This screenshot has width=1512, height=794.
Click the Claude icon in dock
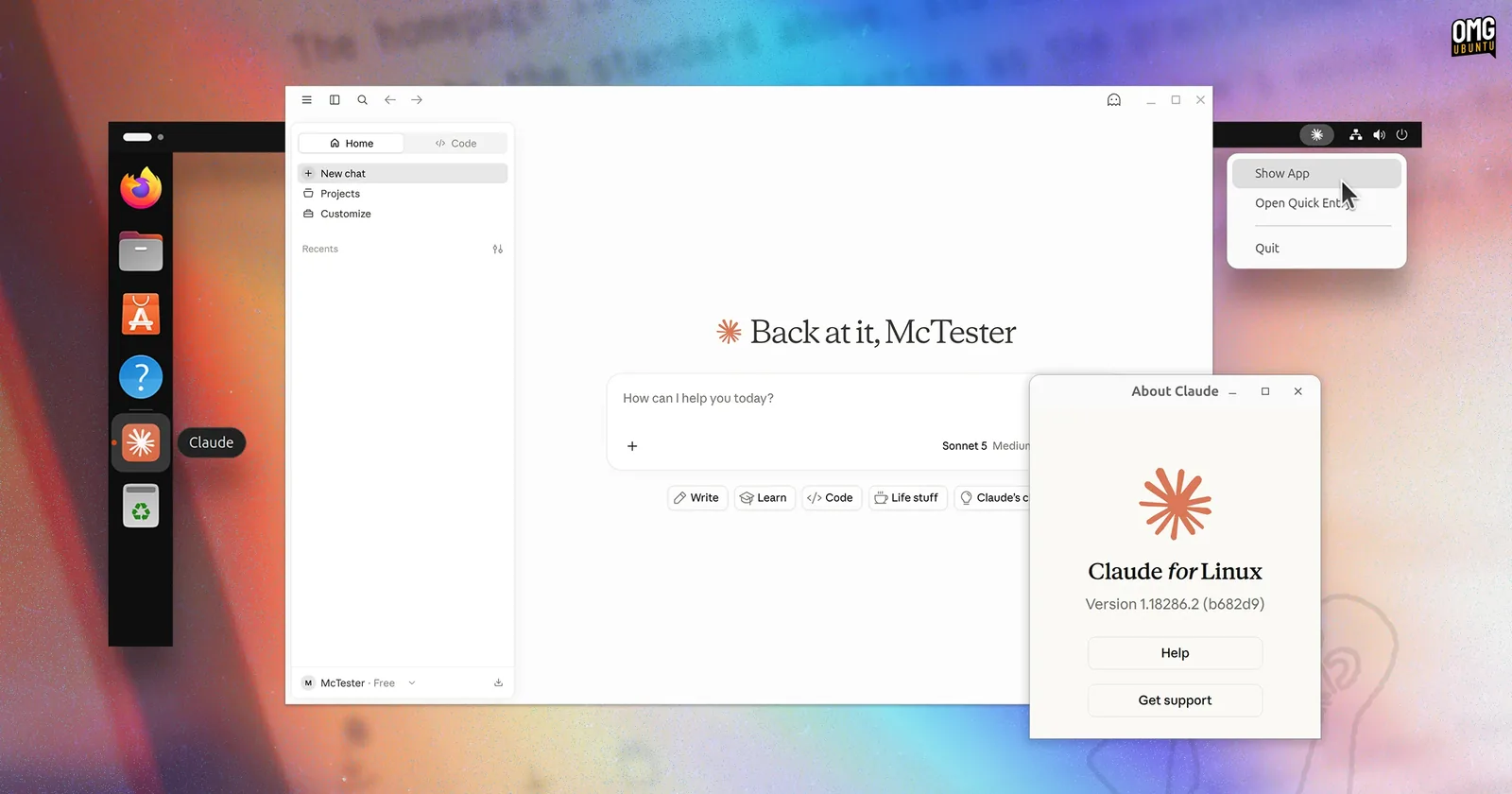141,442
